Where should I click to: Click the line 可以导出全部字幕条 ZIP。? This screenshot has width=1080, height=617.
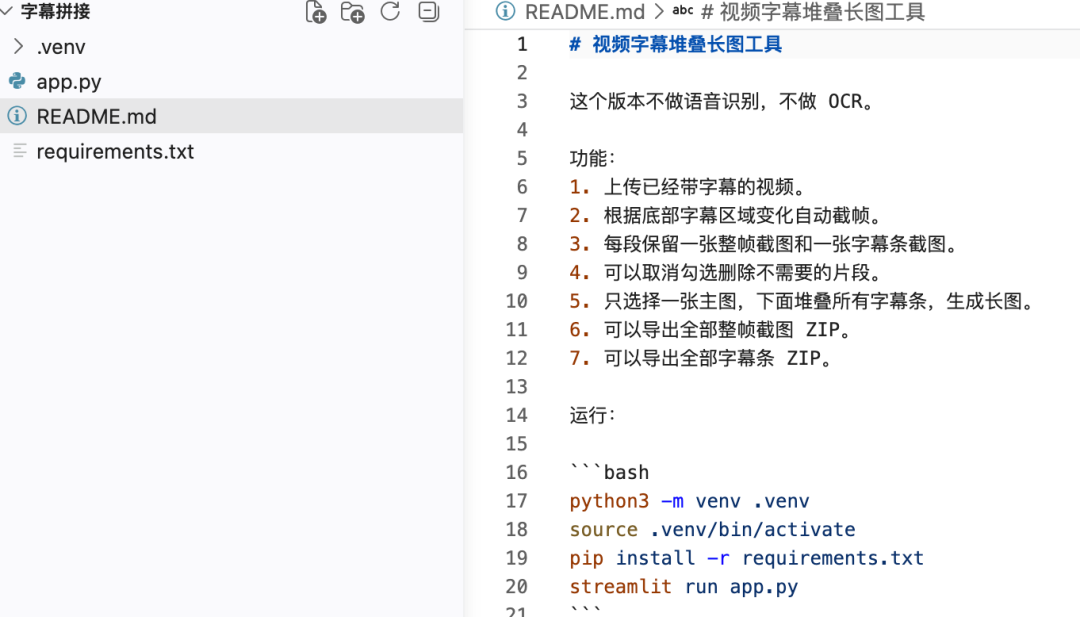[701, 358]
